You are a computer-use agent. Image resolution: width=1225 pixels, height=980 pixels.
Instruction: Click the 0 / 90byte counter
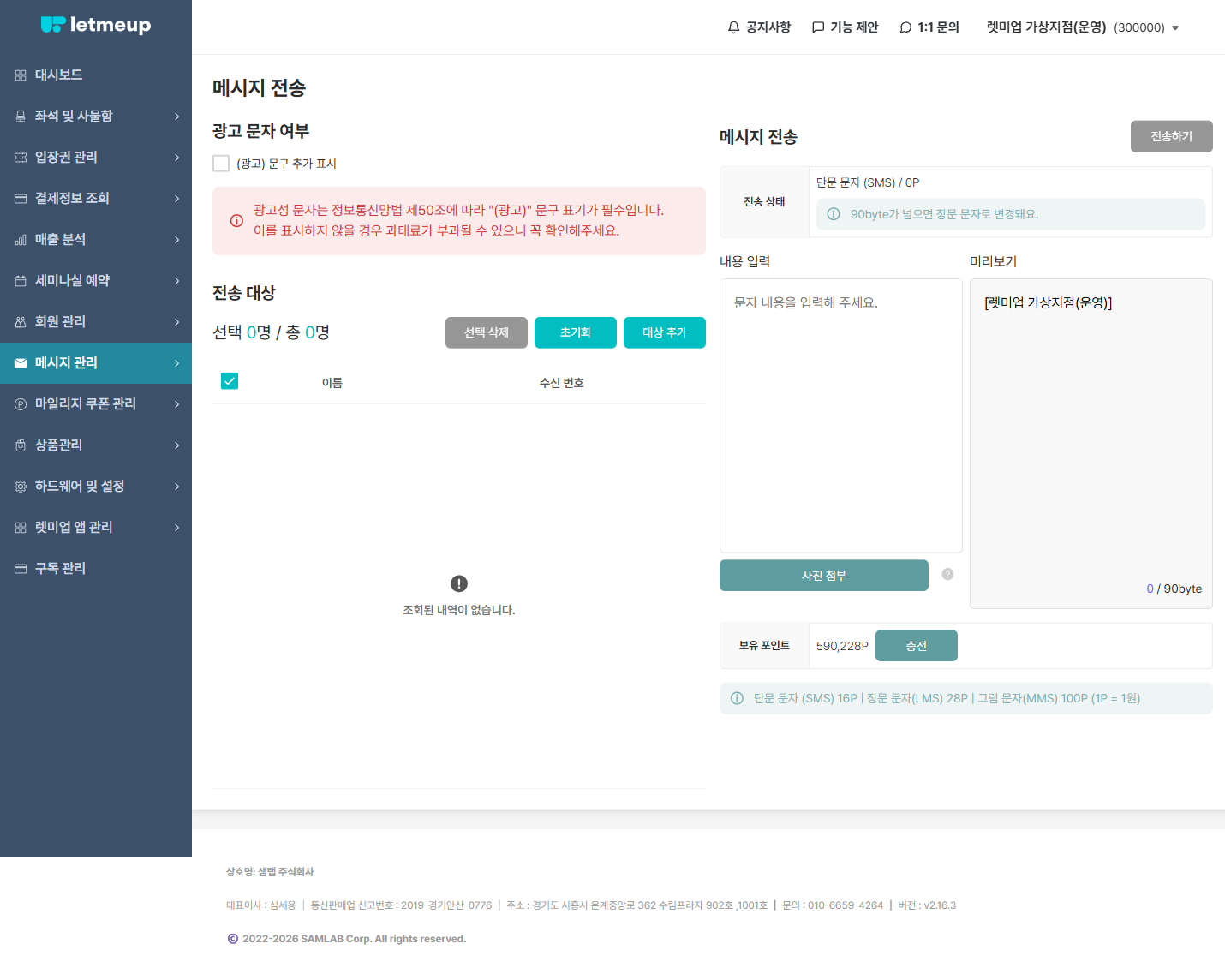click(x=1174, y=589)
